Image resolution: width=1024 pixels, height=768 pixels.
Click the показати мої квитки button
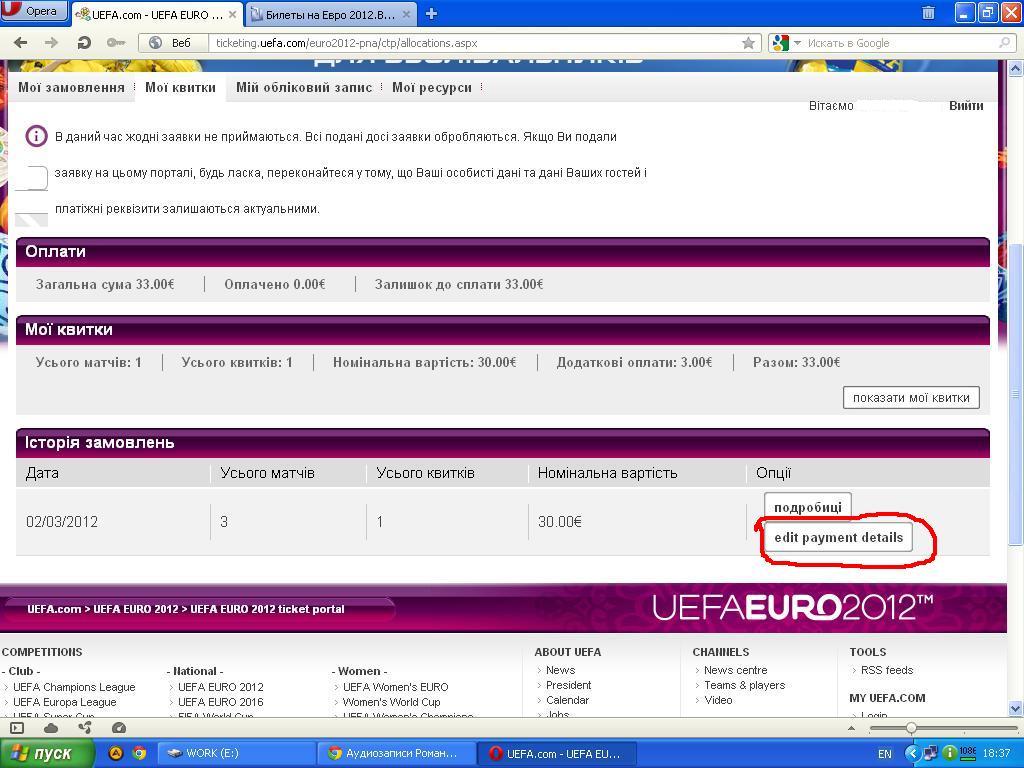point(911,397)
